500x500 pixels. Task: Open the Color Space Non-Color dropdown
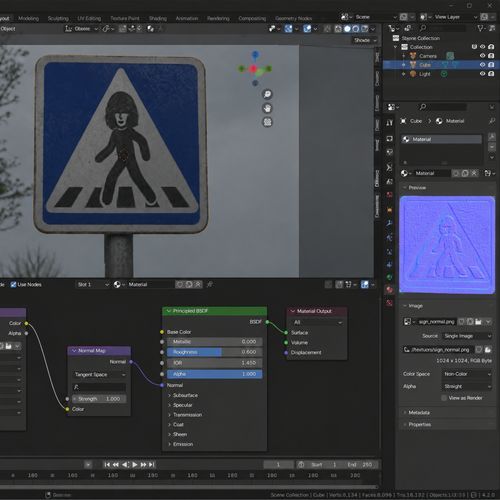467,374
